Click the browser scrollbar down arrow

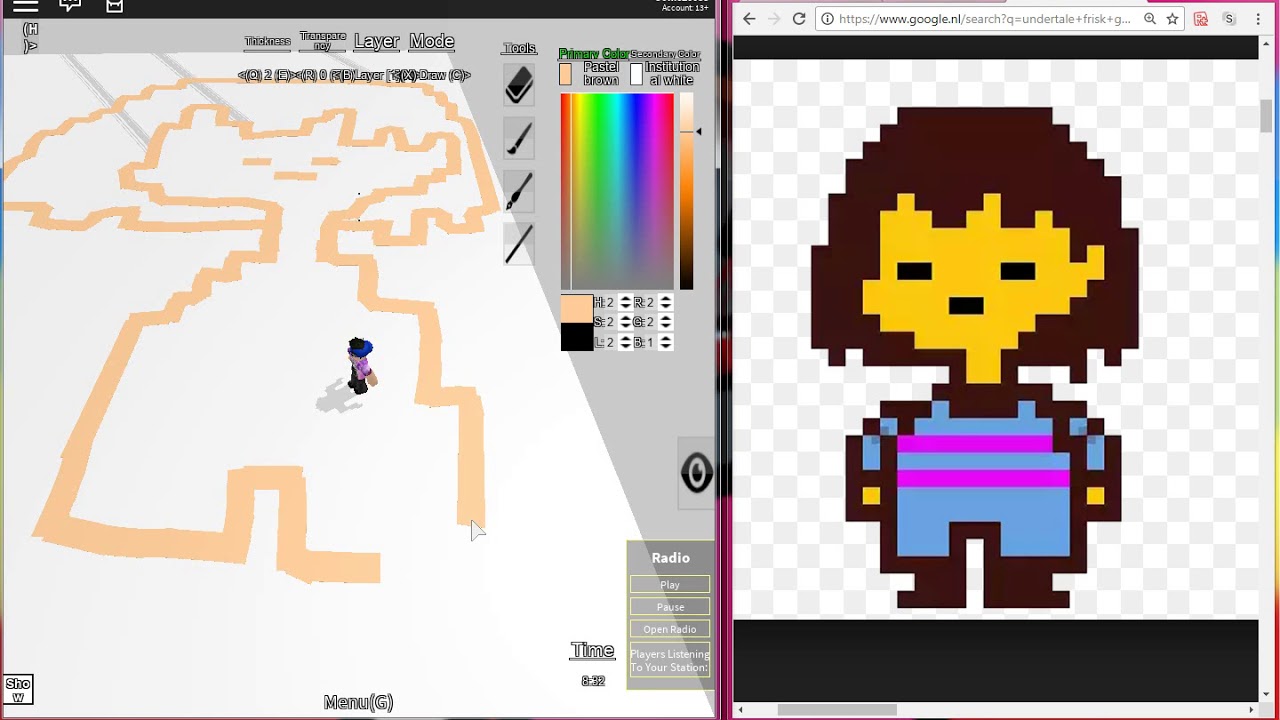tap(1266, 694)
